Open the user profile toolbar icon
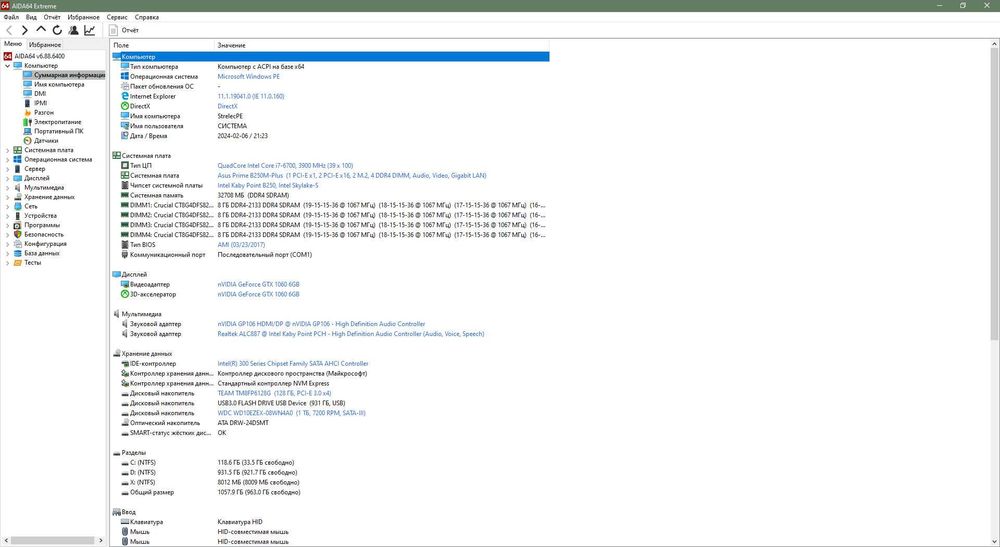 coord(73,30)
